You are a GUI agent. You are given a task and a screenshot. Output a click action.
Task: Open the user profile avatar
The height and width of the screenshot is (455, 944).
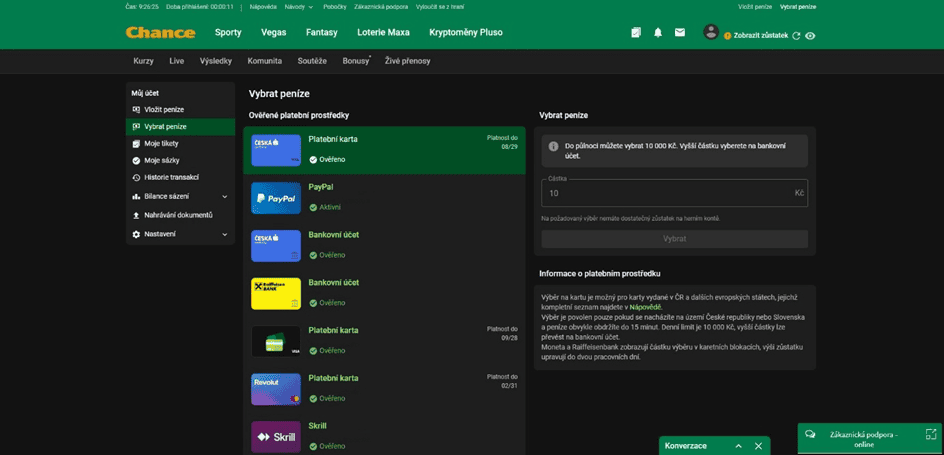(x=711, y=32)
